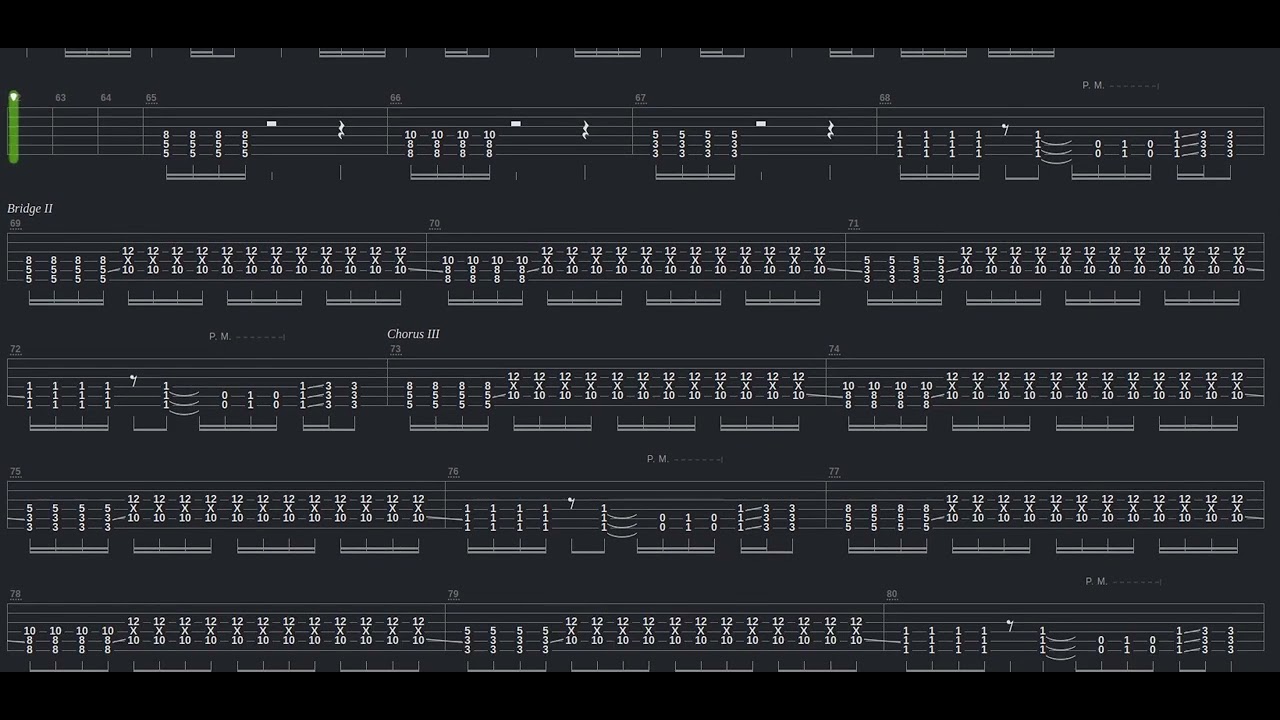
Task: Click the P. M. marking above measure 68
Action: point(1093,86)
